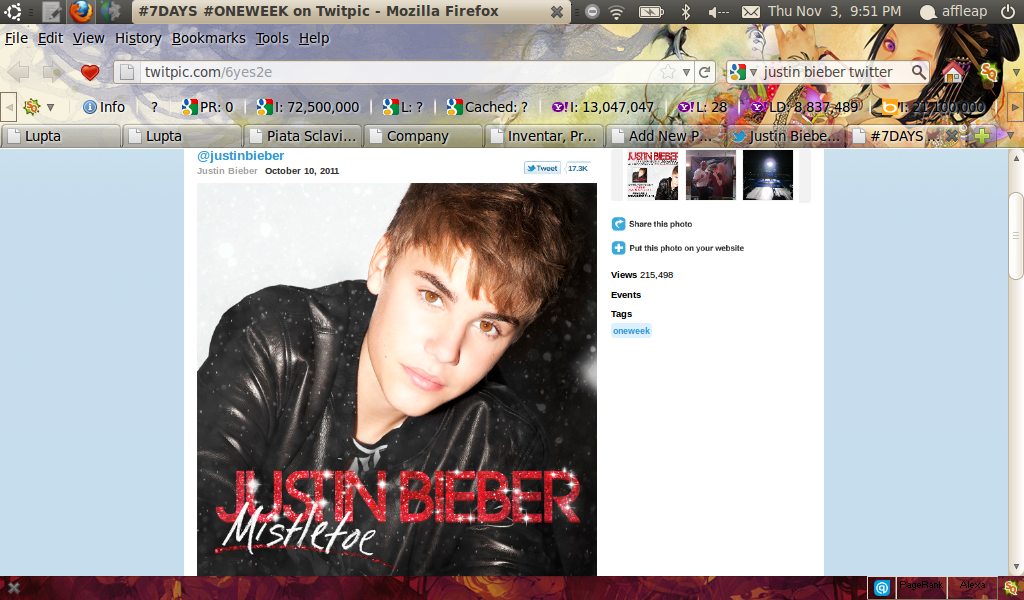
Task: Open the File menu
Action: click(x=16, y=39)
